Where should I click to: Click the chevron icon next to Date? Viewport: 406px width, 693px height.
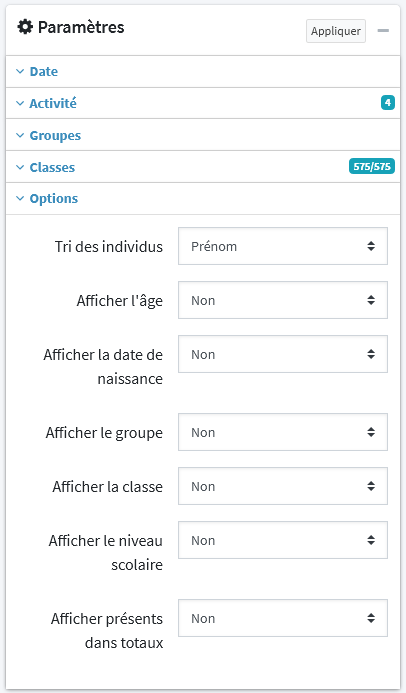point(20,71)
